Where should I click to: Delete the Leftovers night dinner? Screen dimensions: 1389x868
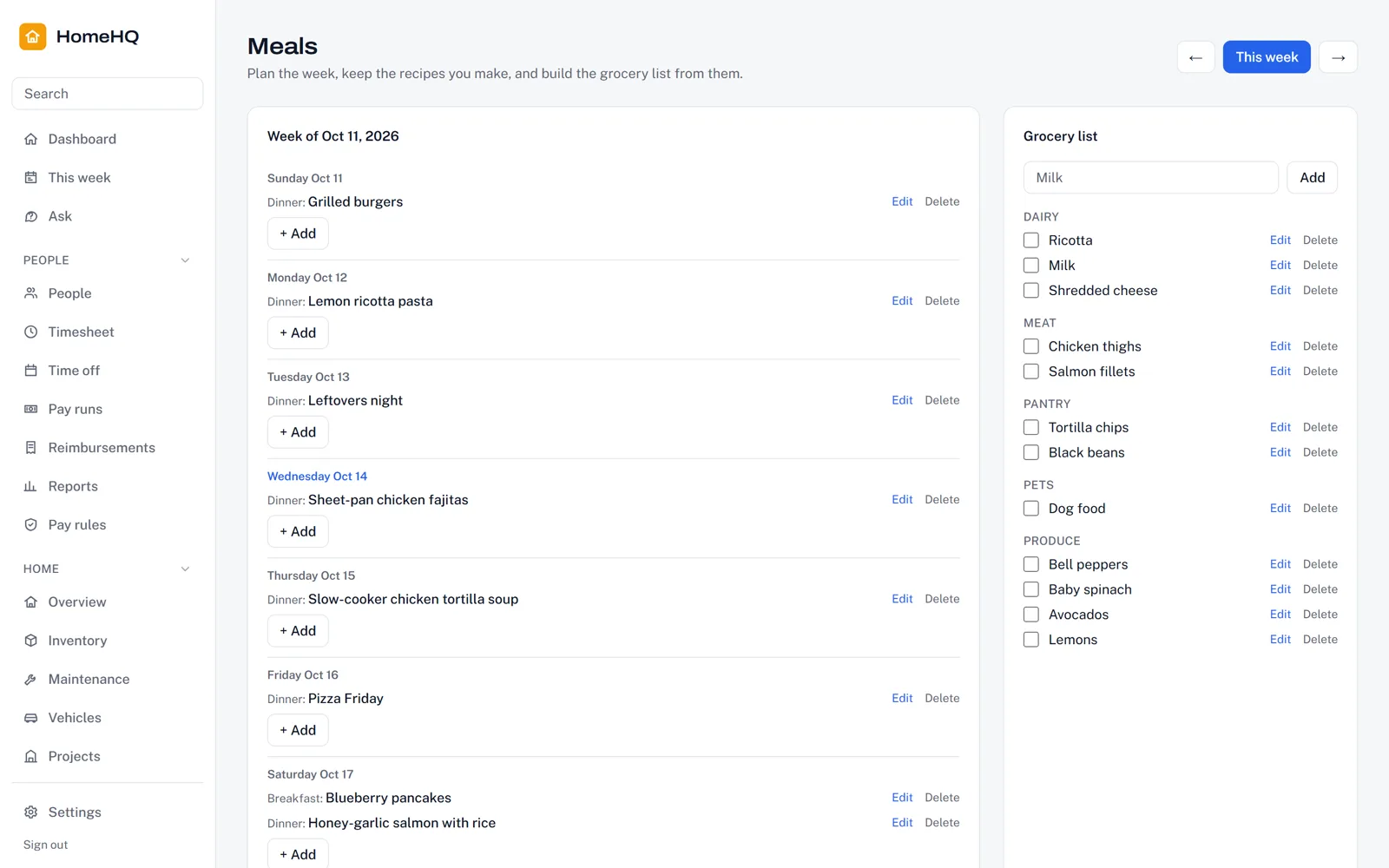pyautogui.click(x=942, y=400)
